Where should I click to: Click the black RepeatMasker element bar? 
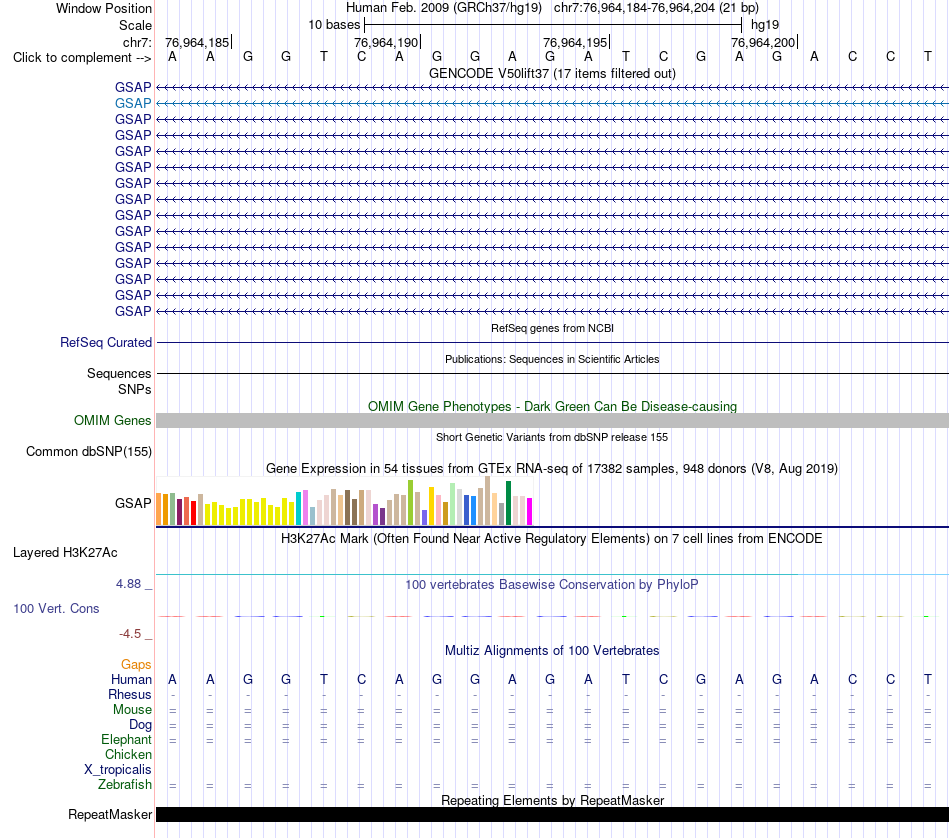[552, 814]
